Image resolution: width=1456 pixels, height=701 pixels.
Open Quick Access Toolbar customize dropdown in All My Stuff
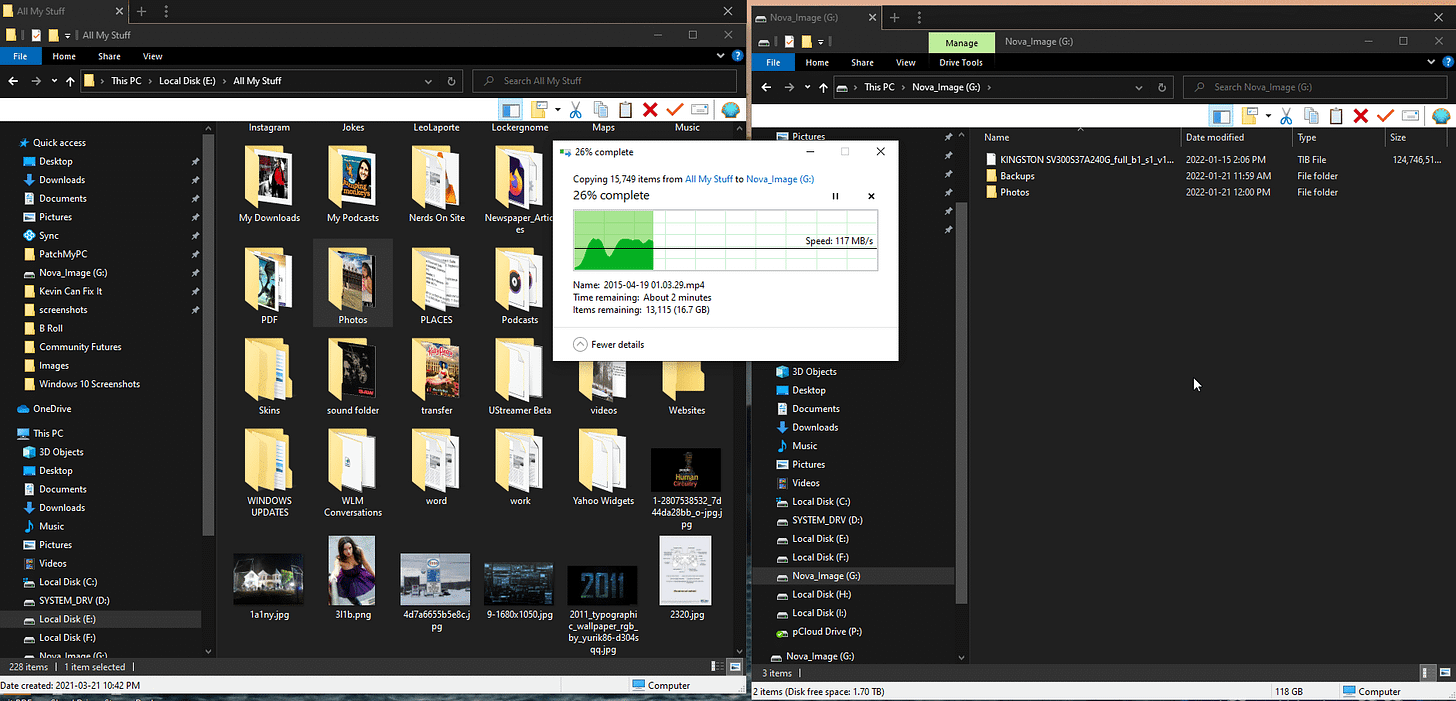68,36
